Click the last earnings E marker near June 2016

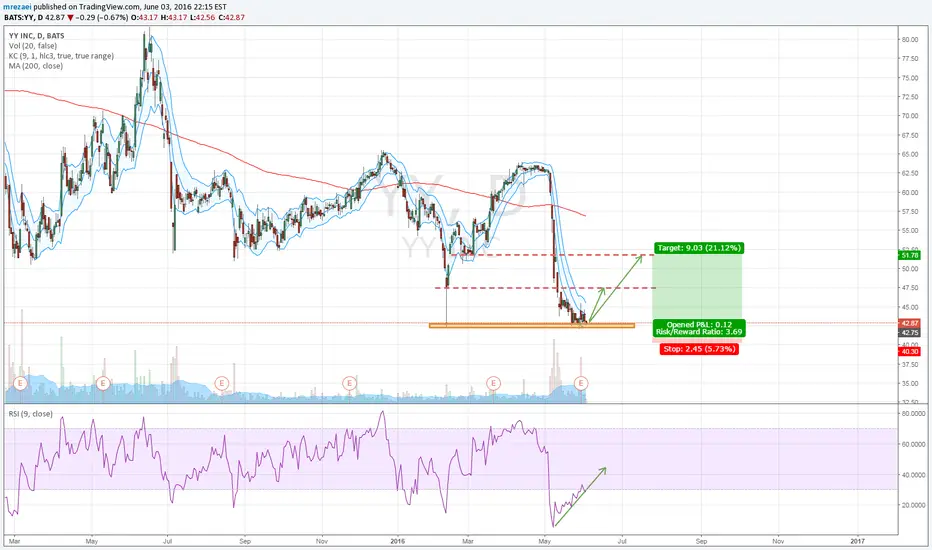pos(581,384)
